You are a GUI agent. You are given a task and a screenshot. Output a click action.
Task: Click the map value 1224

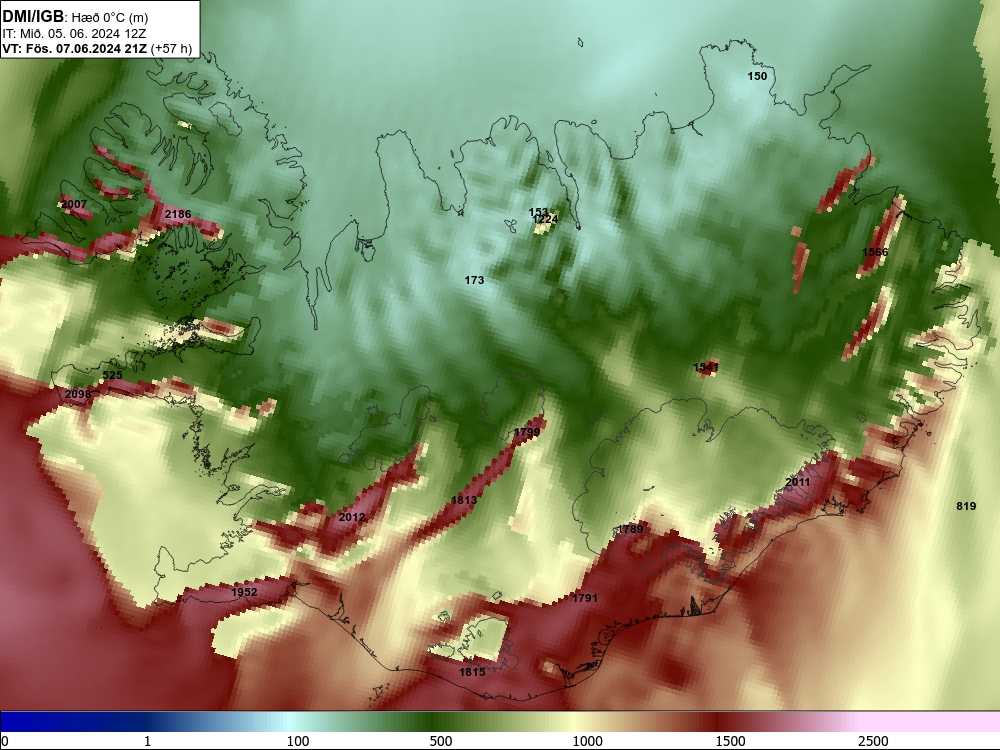click(545, 219)
